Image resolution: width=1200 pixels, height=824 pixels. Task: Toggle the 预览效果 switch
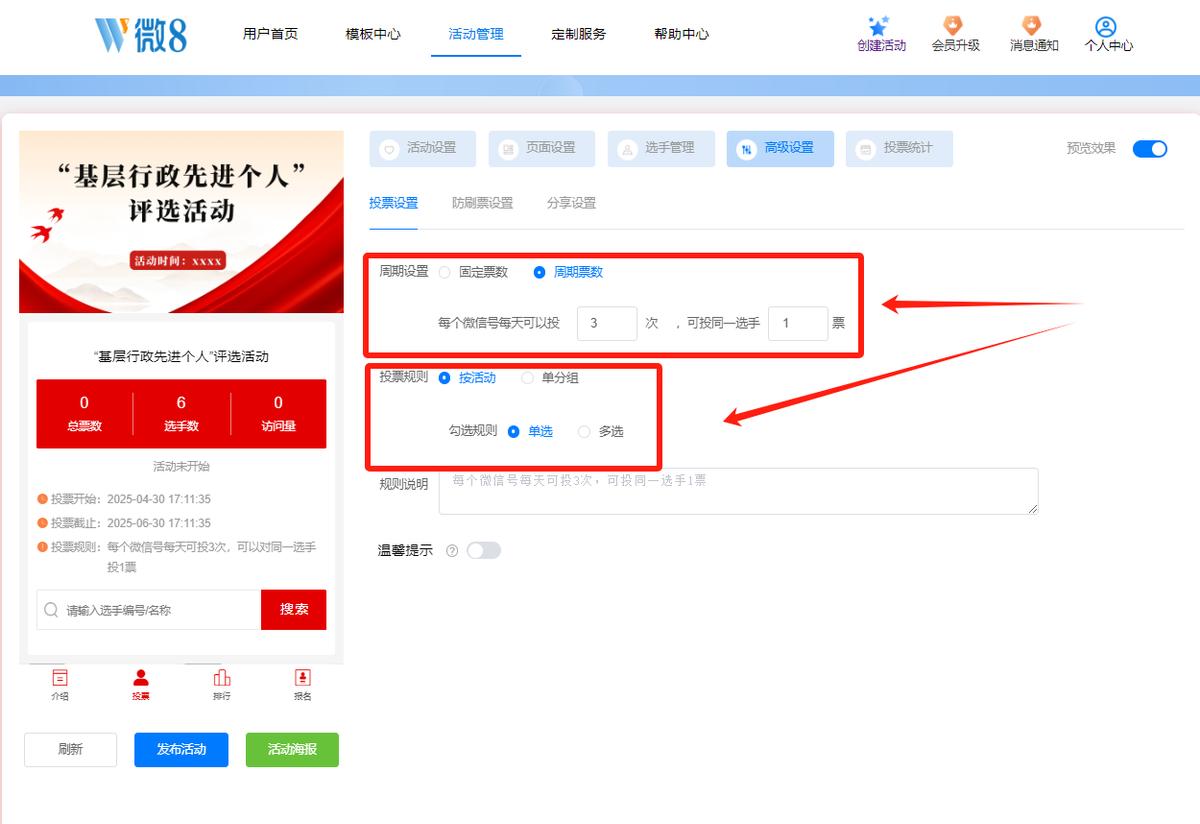1150,149
